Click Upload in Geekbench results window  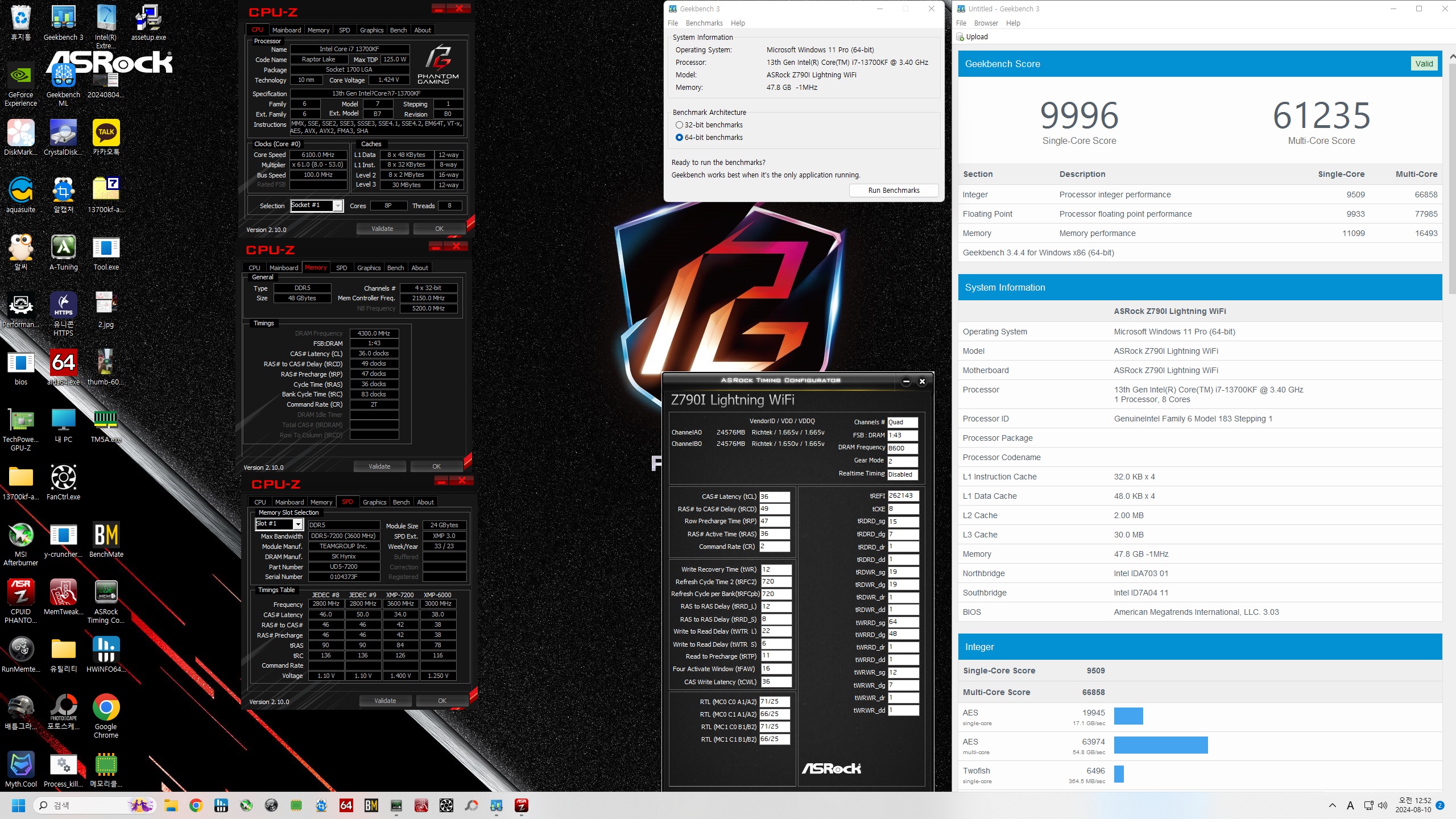coord(973,37)
